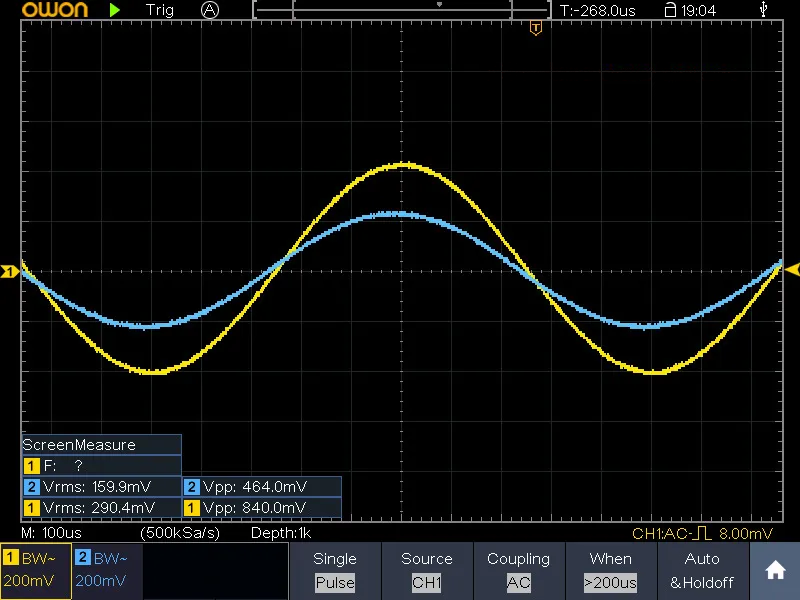This screenshot has height=600, width=800.
Task: Click the Home icon button
Action: coord(775,571)
